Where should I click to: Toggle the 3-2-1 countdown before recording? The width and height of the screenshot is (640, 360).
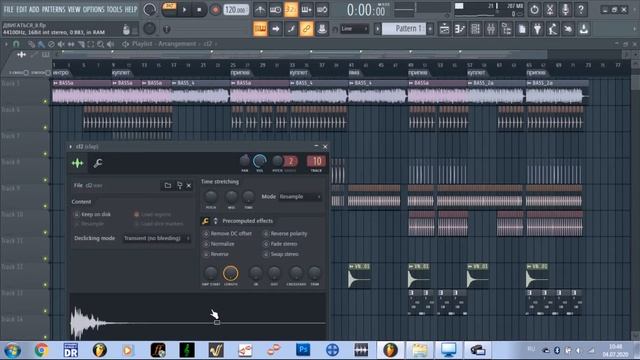point(291,9)
